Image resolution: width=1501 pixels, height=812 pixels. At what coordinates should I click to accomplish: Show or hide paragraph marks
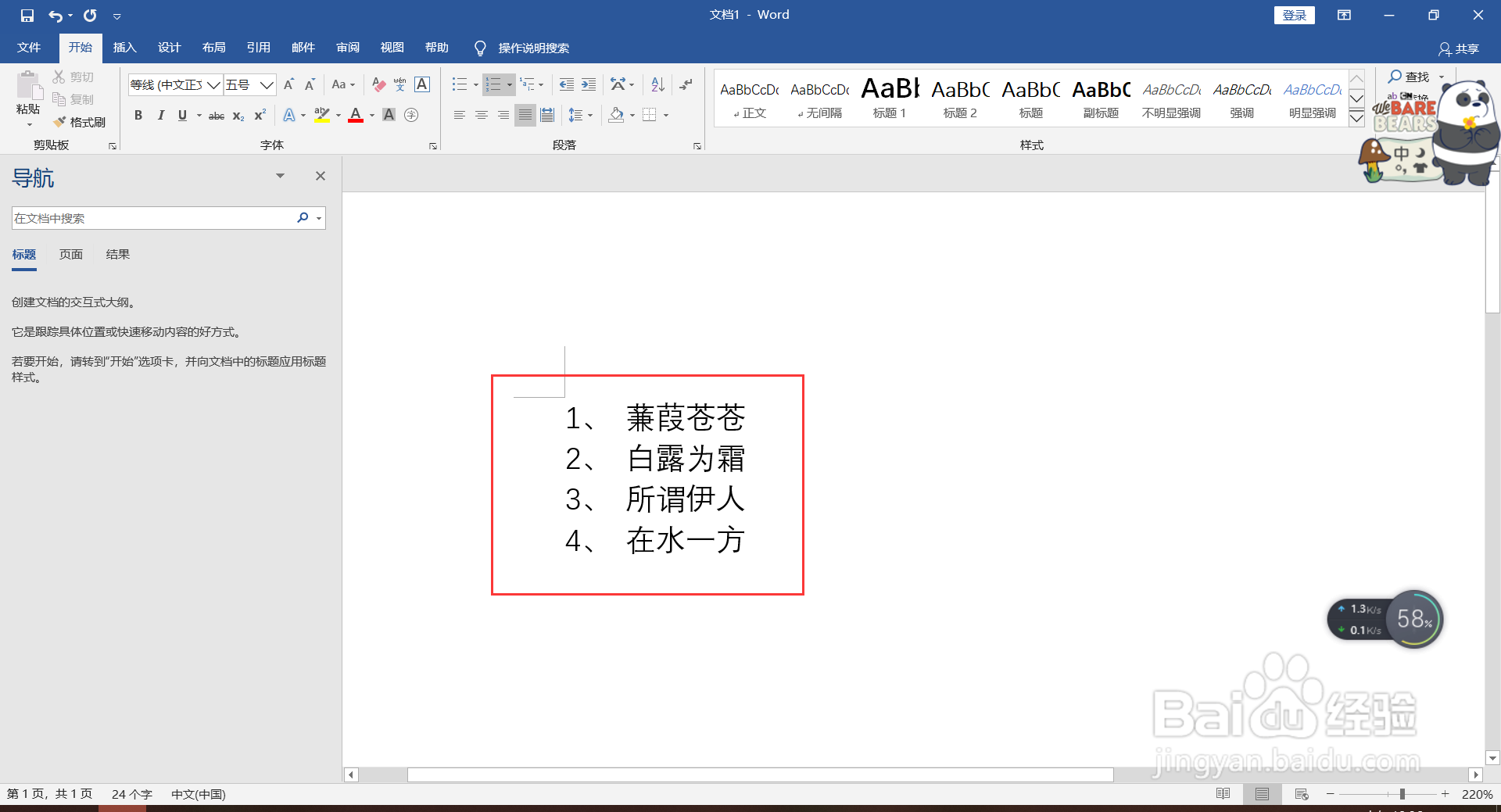pyautogui.click(x=686, y=84)
